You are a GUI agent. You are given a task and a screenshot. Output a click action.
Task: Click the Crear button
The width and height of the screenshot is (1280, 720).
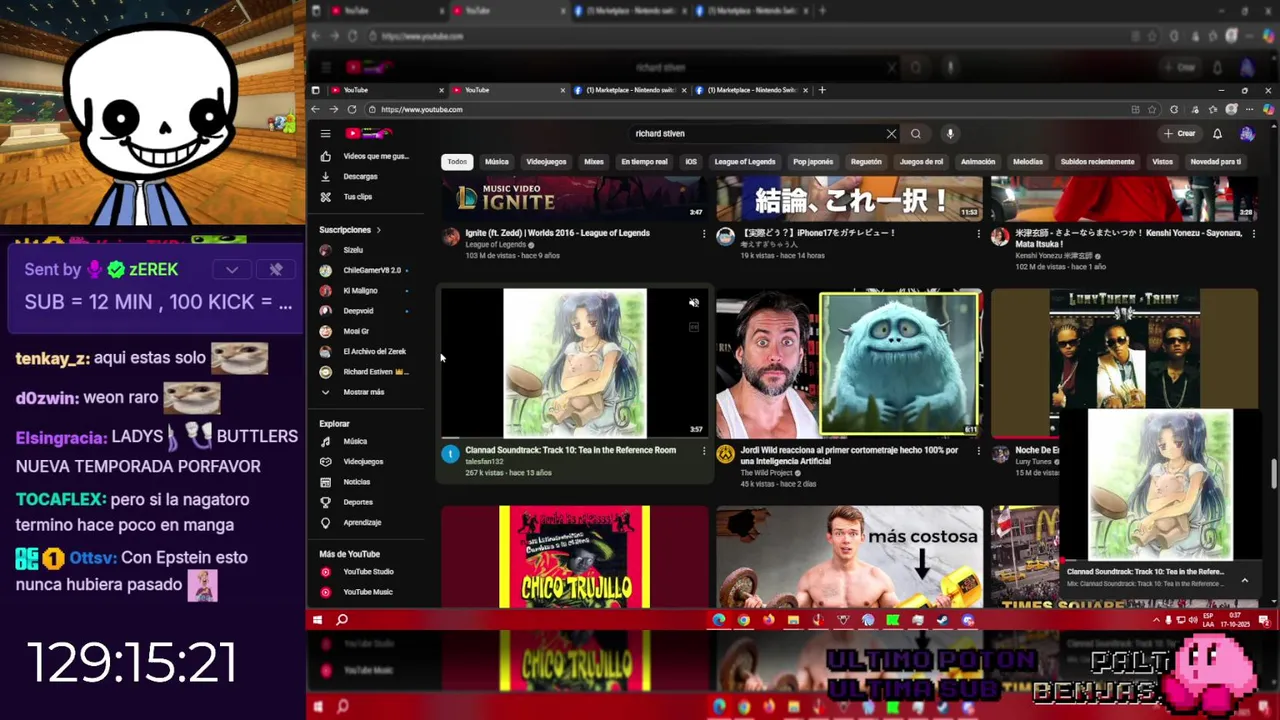(x=1179, y=133)
